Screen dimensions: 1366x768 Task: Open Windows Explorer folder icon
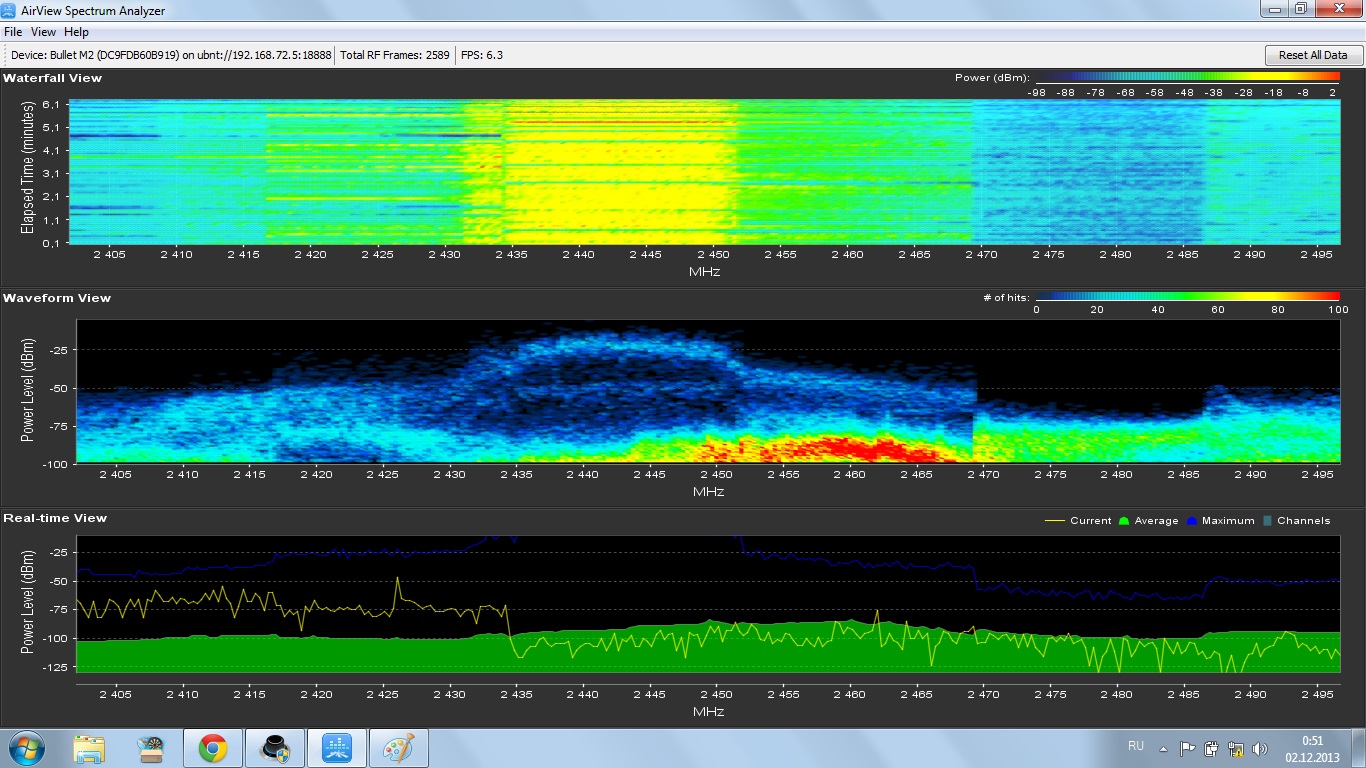[x=89, y=748]
